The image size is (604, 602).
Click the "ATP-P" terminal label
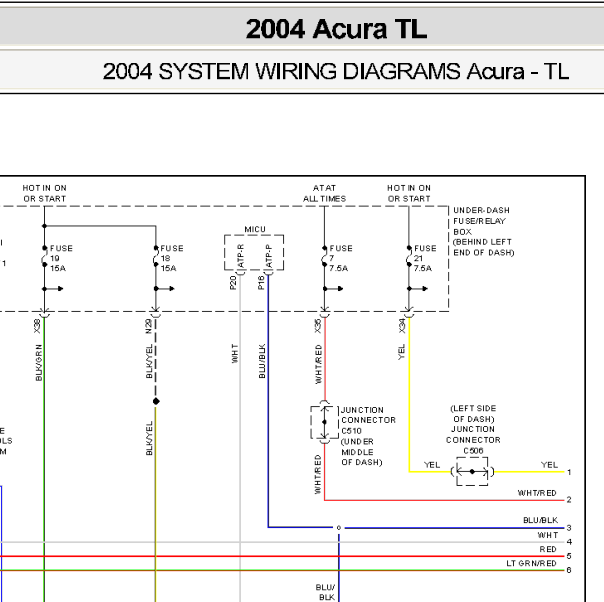(x=269, y=256)
